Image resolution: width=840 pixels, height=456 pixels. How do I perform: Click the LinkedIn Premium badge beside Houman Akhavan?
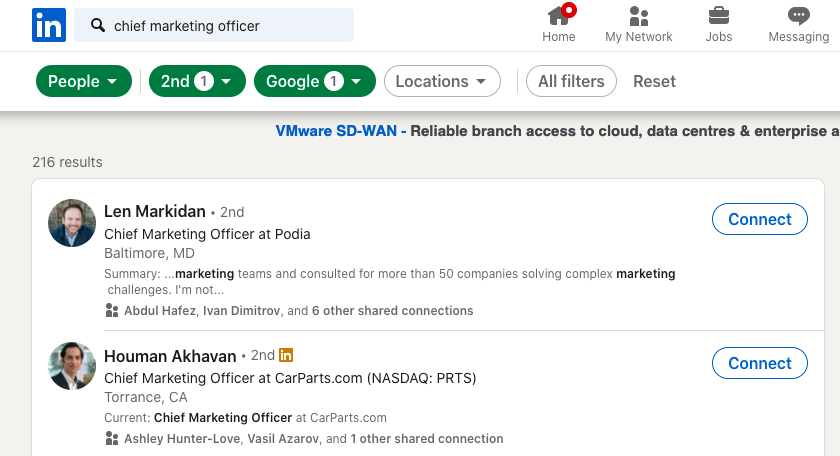click(286, 355)
